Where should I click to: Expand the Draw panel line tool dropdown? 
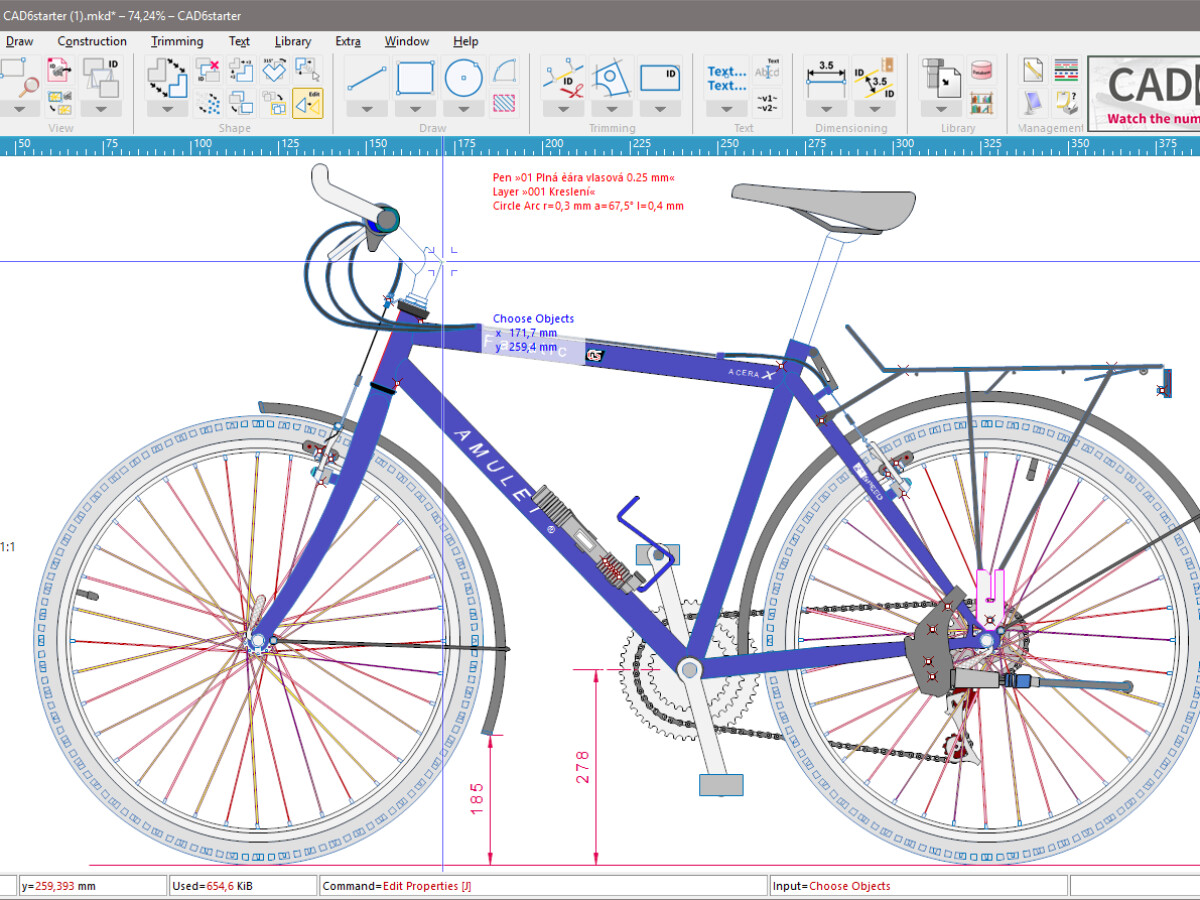[365, 109]
